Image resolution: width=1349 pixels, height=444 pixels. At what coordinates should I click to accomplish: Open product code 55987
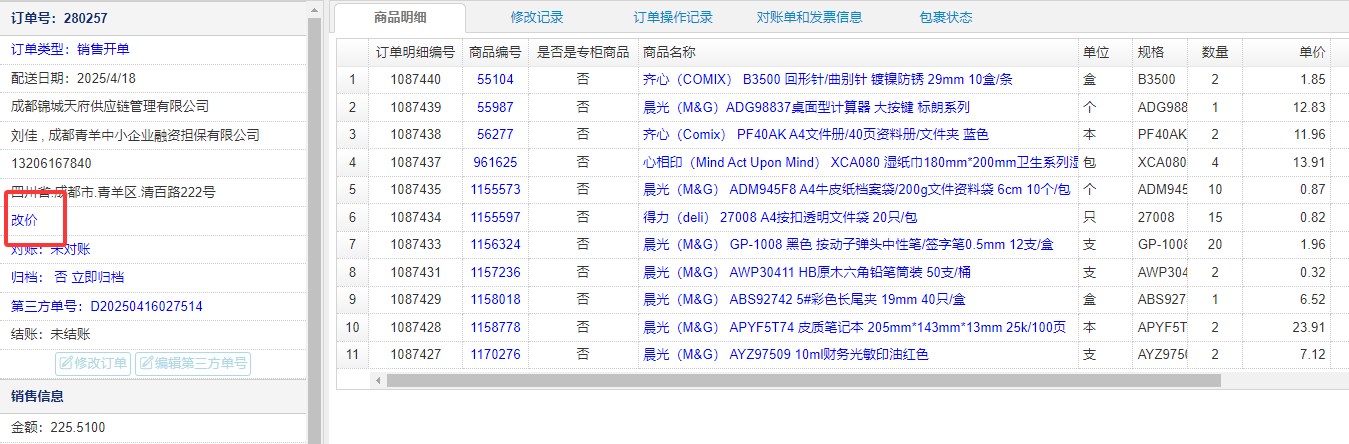coord(495,107)
